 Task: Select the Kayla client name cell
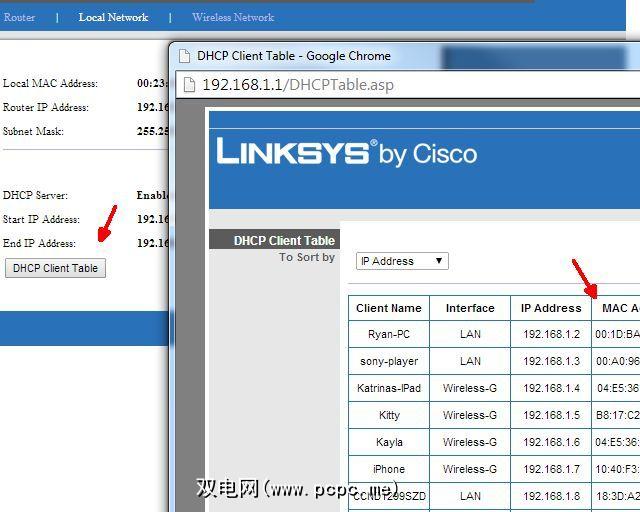pos(389,442)
